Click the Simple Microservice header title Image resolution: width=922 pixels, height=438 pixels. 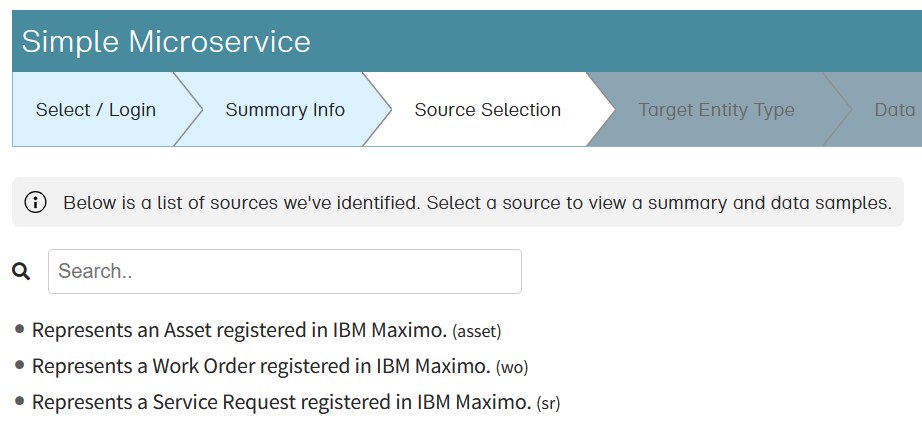[166, 41]
